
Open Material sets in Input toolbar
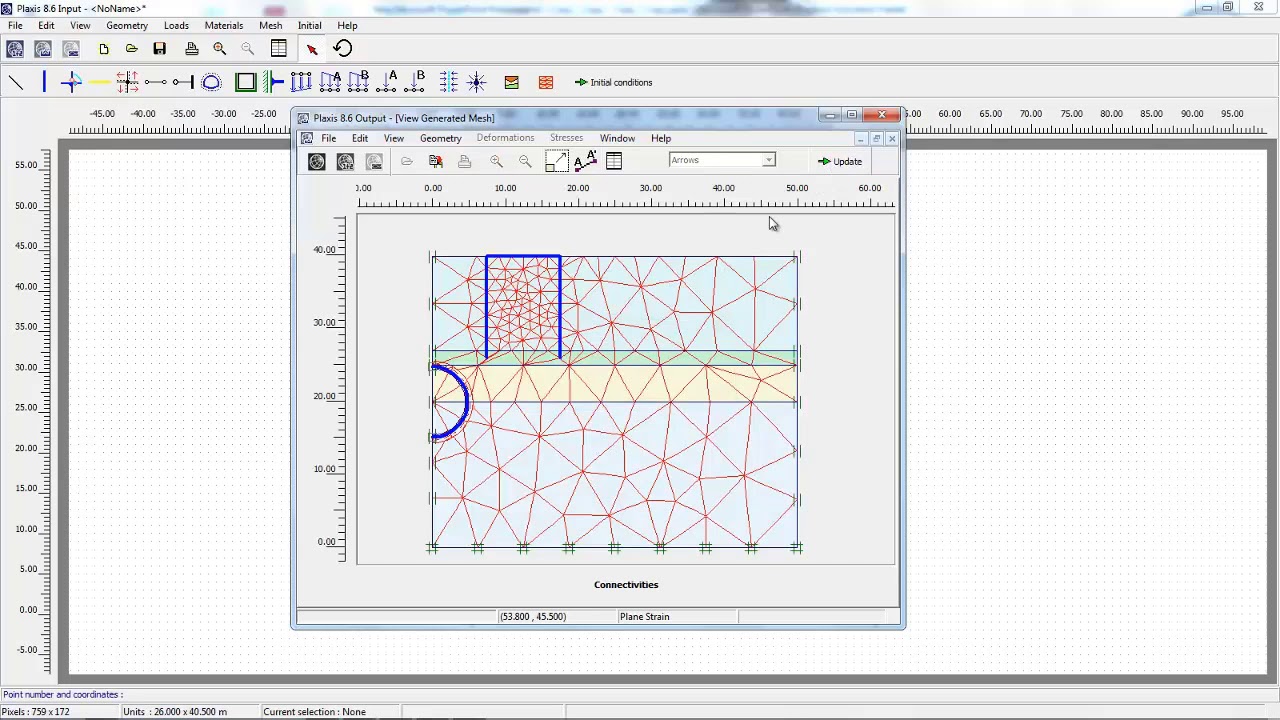tap(511, 82)
